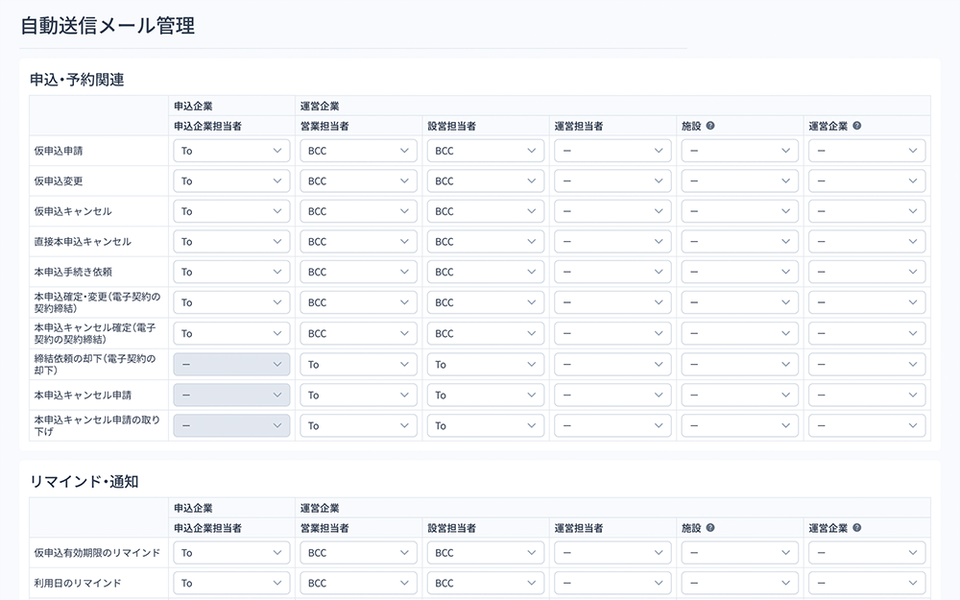Open 営業担当者 dropdown for 本申込キャンセル申請
The image size is (960, 600).
(358, 395)
